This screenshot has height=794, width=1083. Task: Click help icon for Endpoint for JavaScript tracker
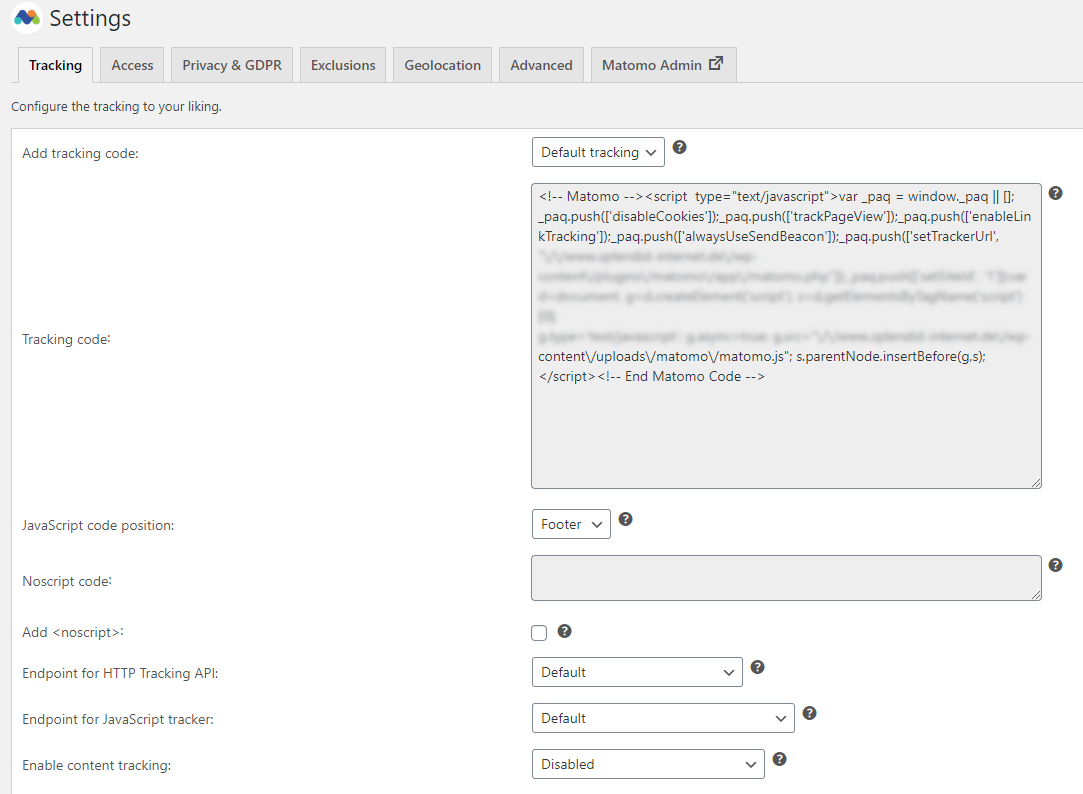click(x=810, y=713)
